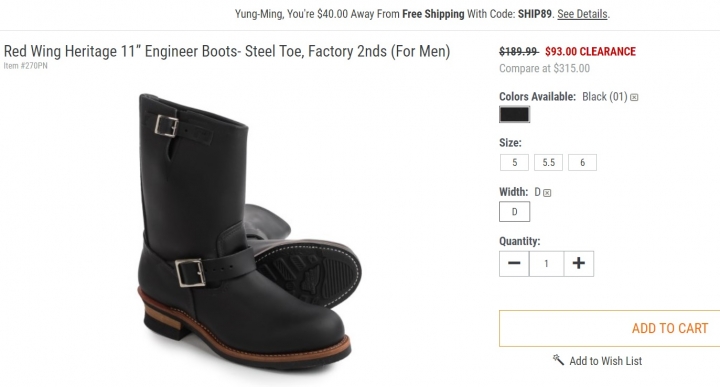Choose size 5

click(x=514, y=163)
